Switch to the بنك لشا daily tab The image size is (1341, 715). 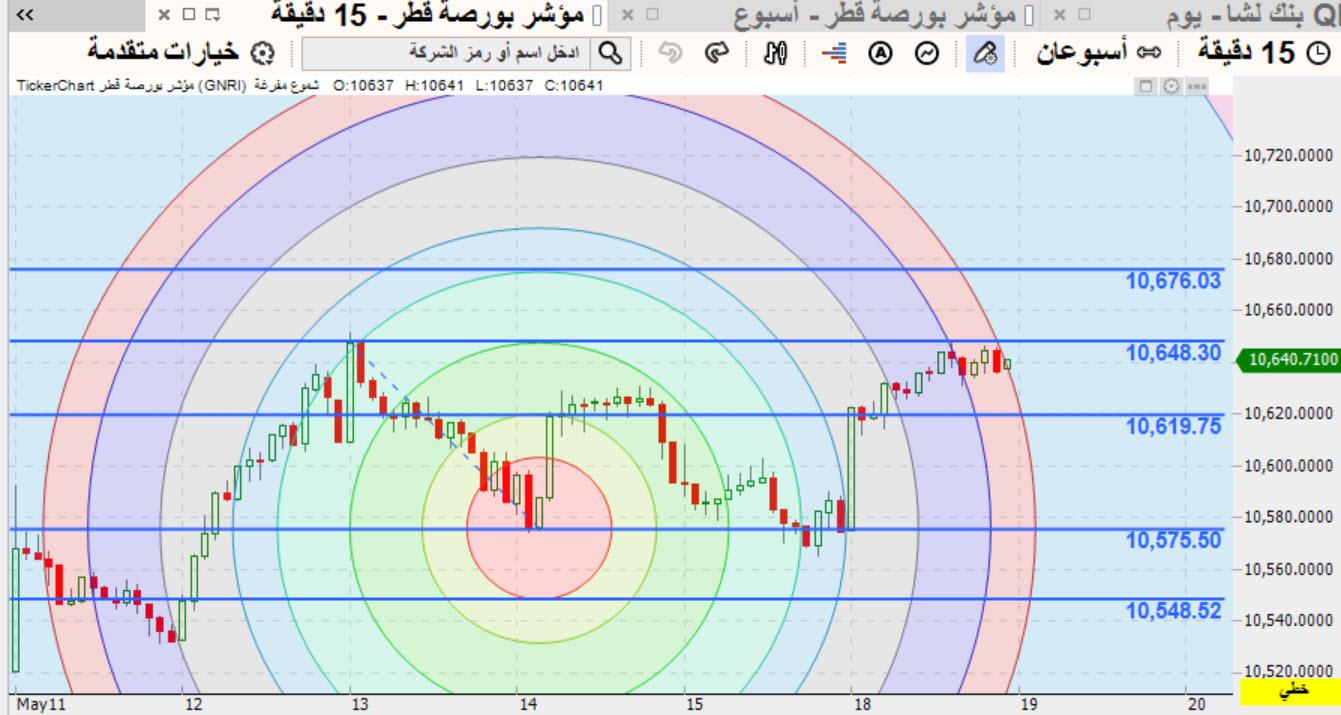coord(1253,16)
